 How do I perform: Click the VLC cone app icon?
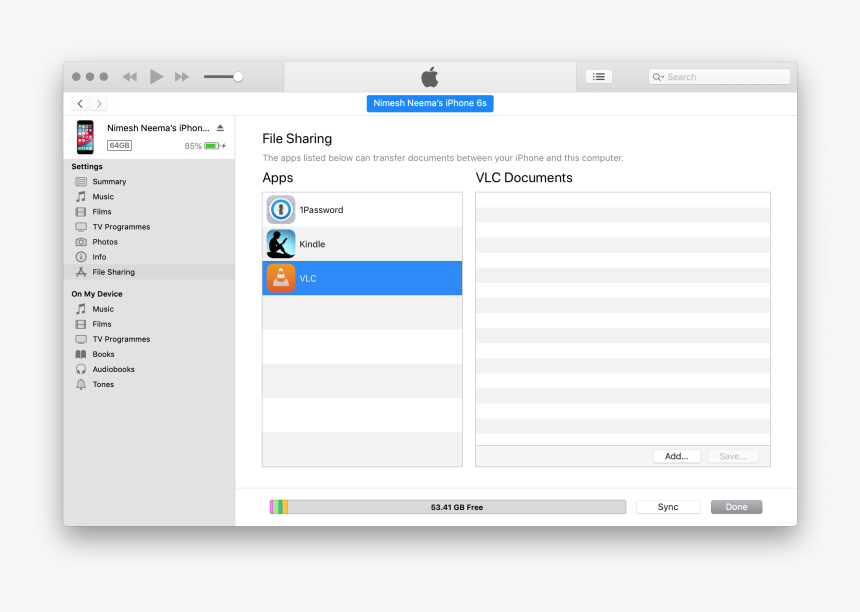[x=281, y=278]
